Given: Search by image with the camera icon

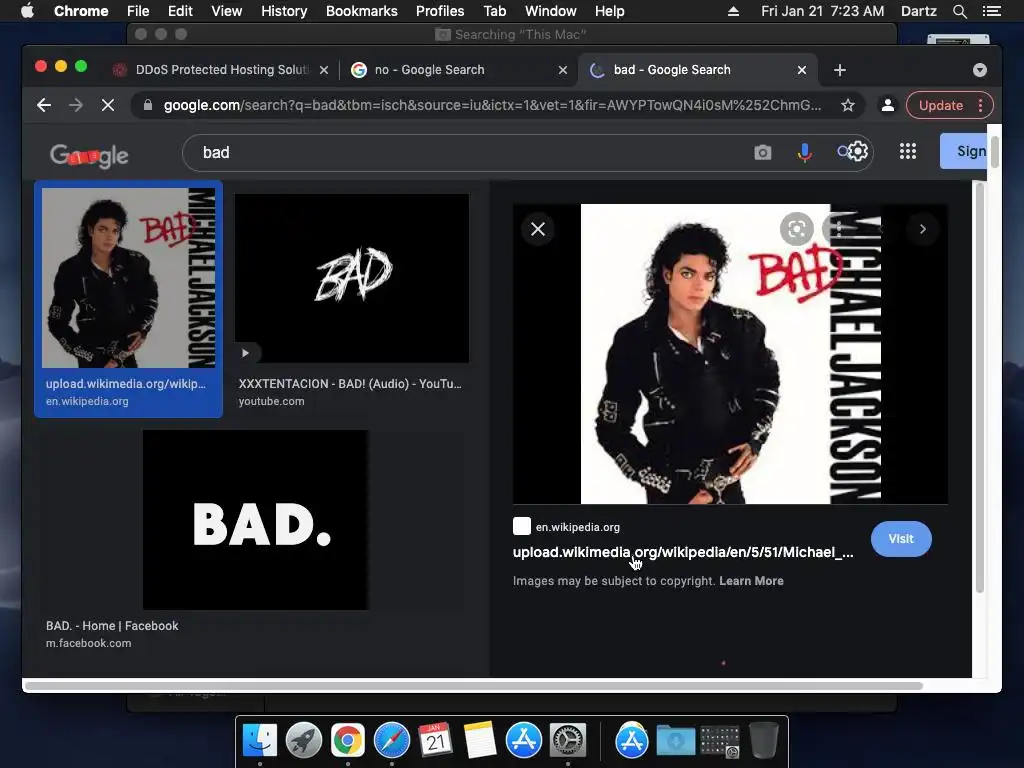Looking at the screenshot, I should coord(762,153).
